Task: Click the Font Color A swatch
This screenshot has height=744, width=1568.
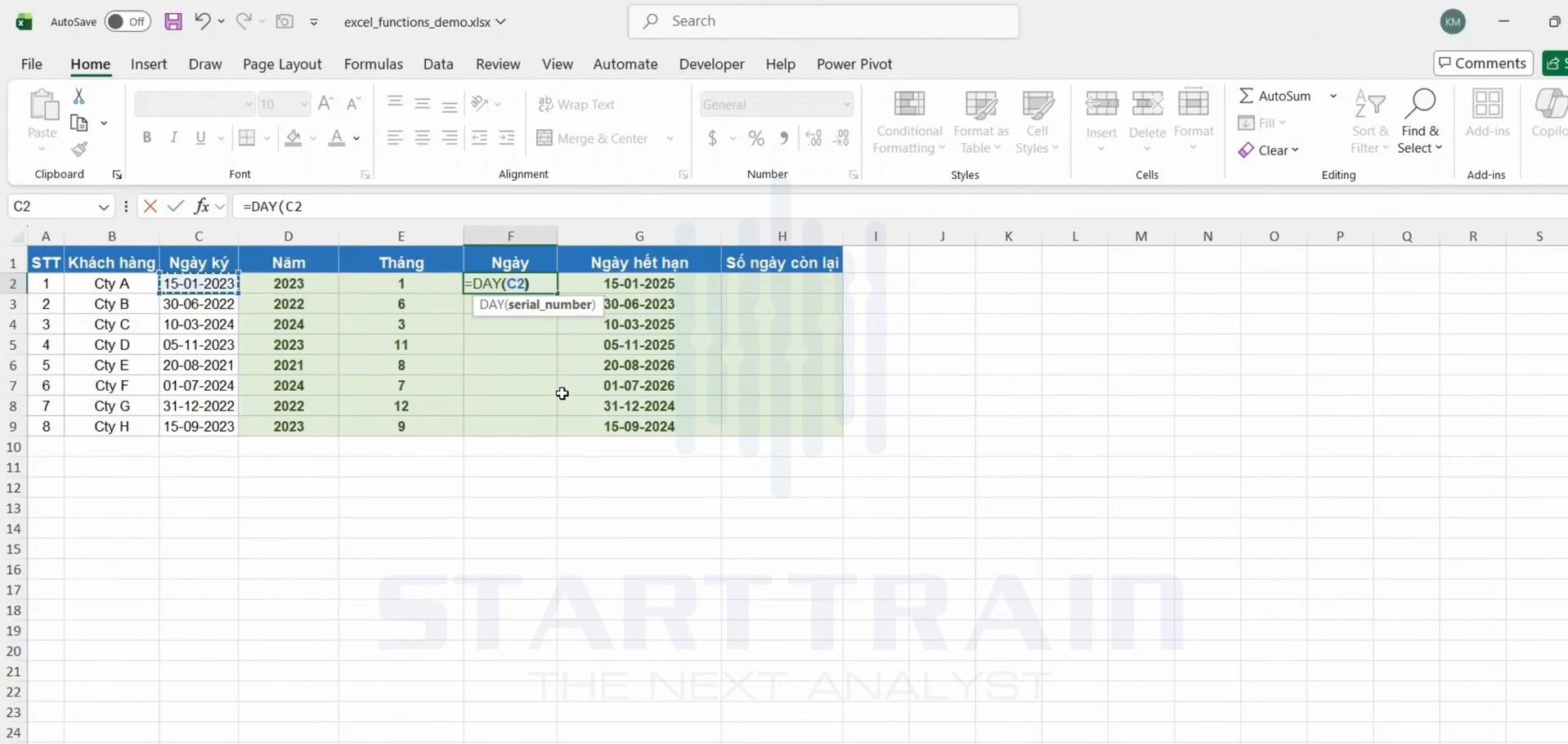Action: (336, 138)
